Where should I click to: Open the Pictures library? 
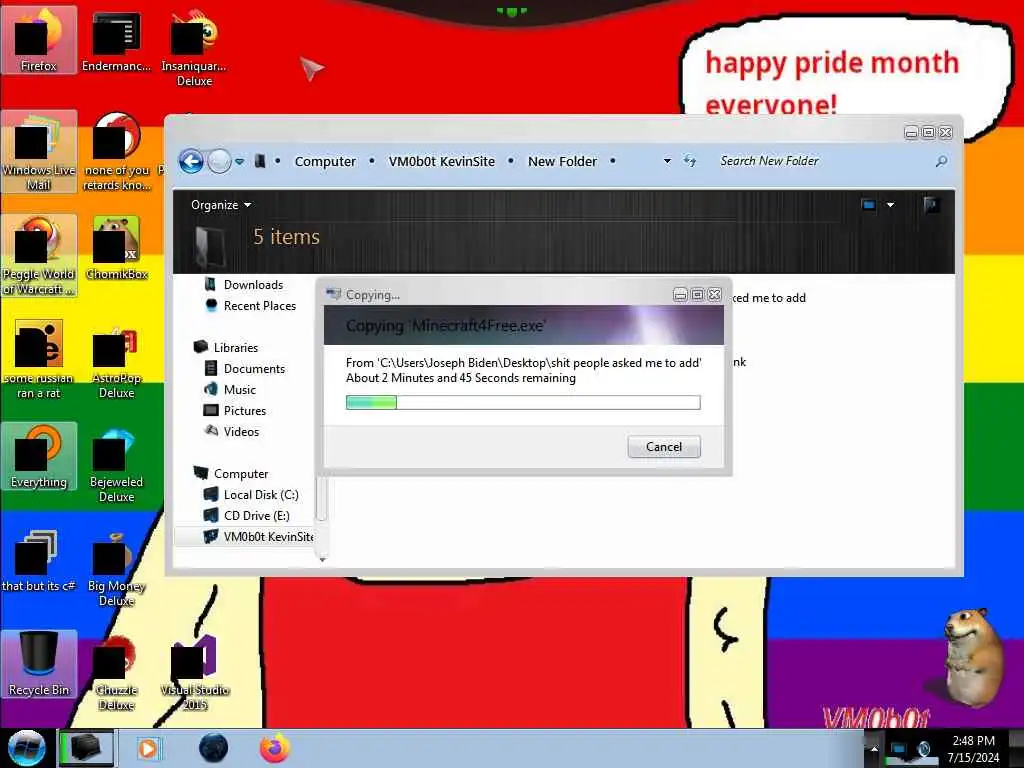[x=235, y=410]
